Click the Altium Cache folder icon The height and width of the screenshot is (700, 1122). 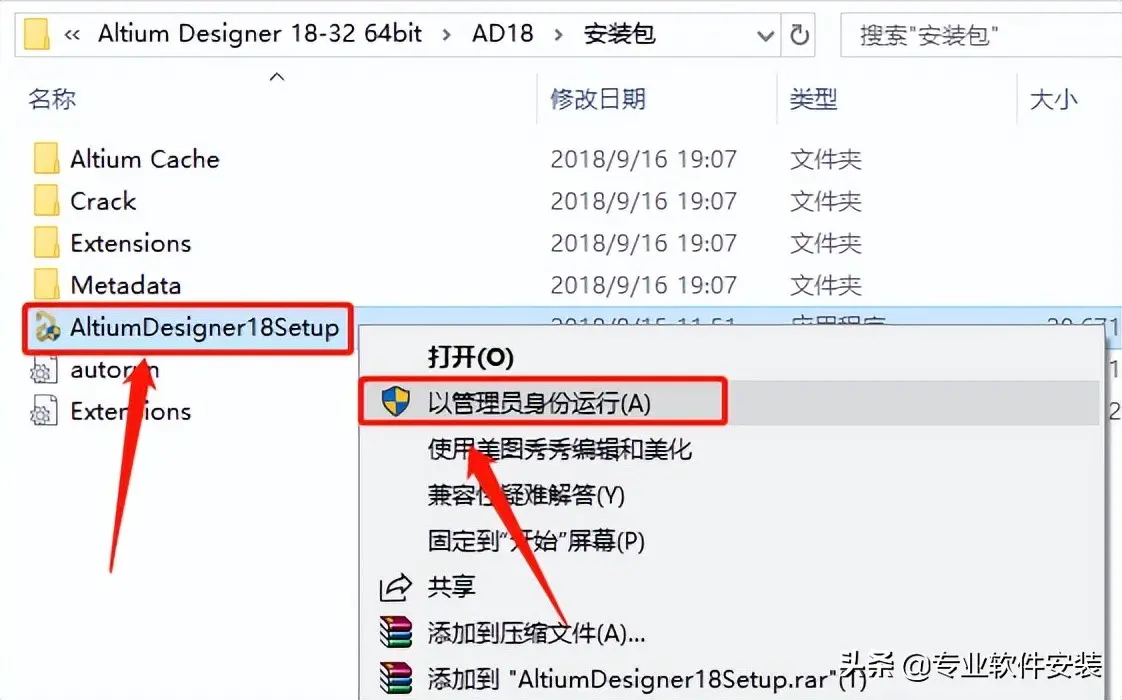click(47, 158)
